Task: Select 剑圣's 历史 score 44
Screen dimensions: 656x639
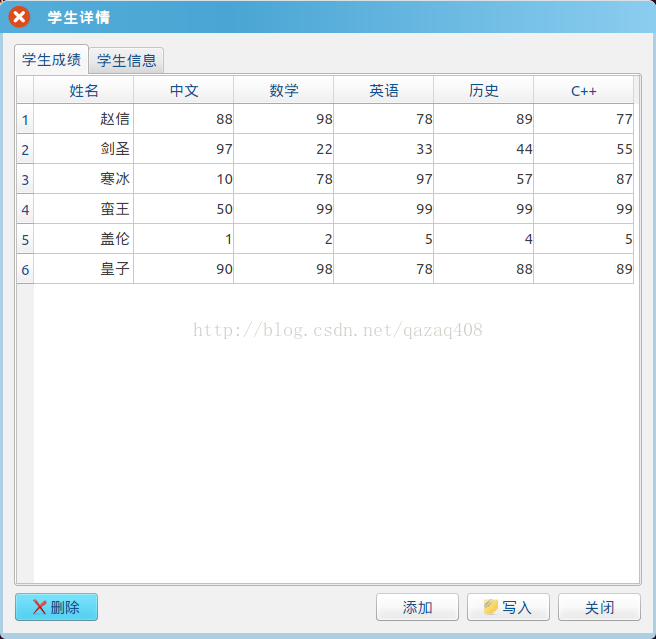Action: tap(484, 149)
